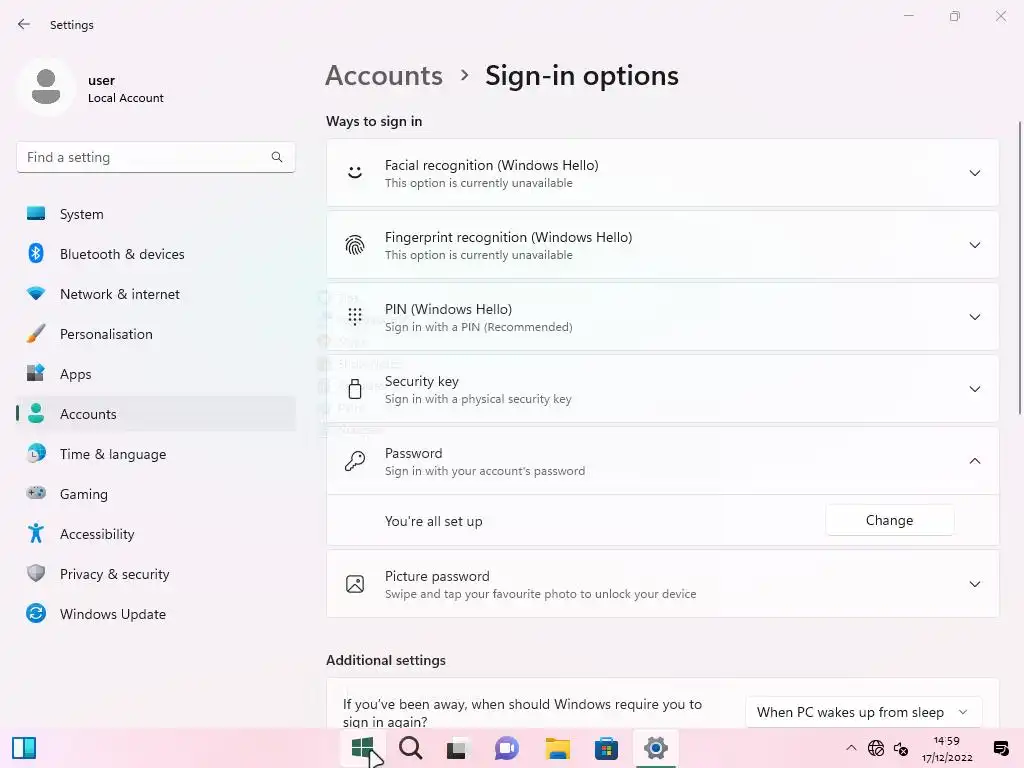
Task: Open Privacy & security category
Action: tap(156, 573)
